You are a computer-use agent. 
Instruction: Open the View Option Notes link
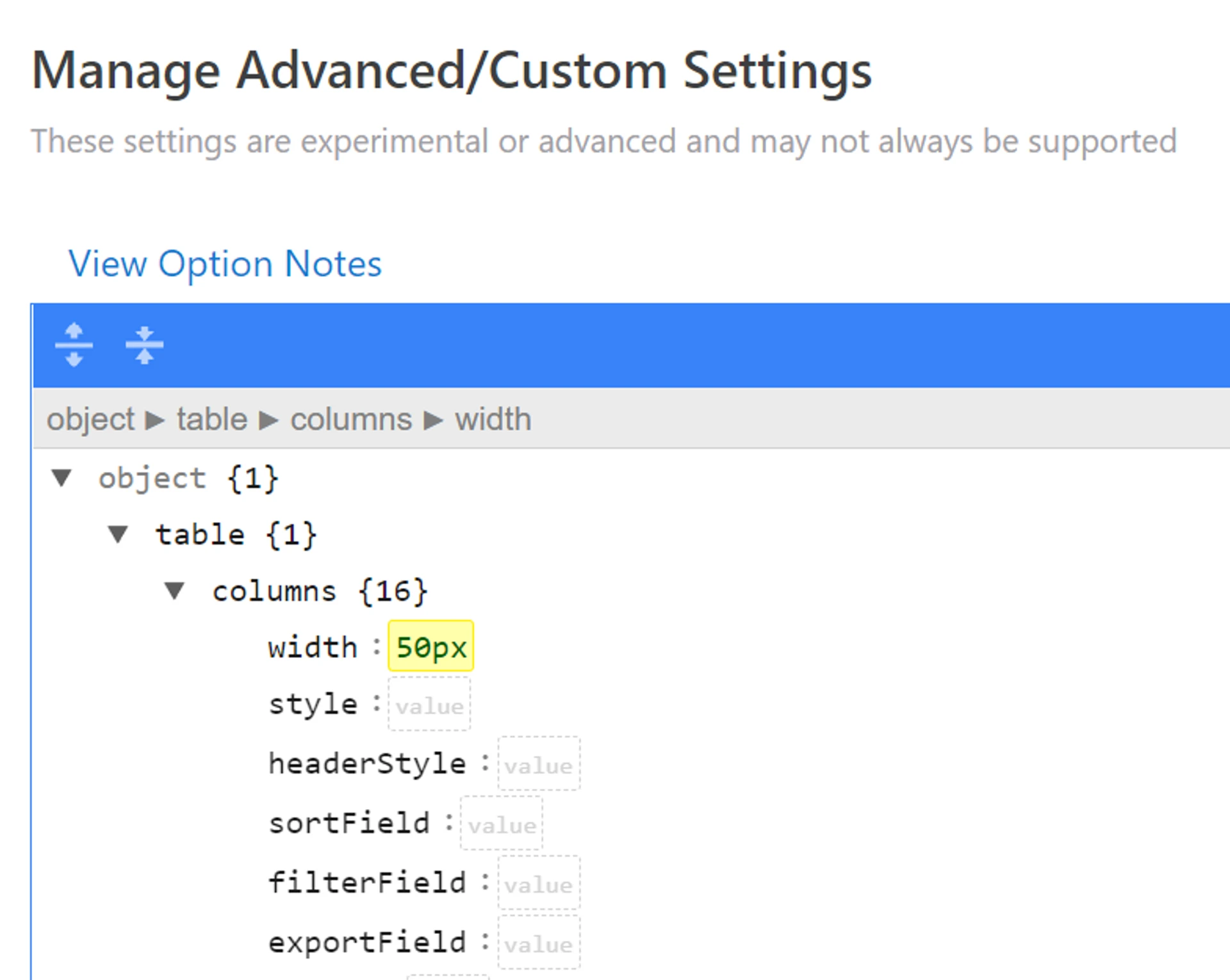pyautogui.click(x=225, y=264)
